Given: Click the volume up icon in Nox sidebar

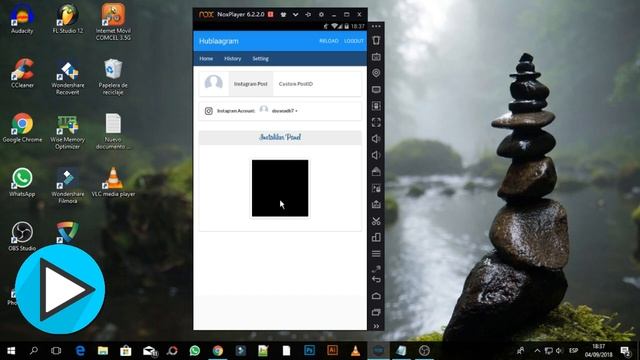Looking at the screenshot, I should 376,139.
